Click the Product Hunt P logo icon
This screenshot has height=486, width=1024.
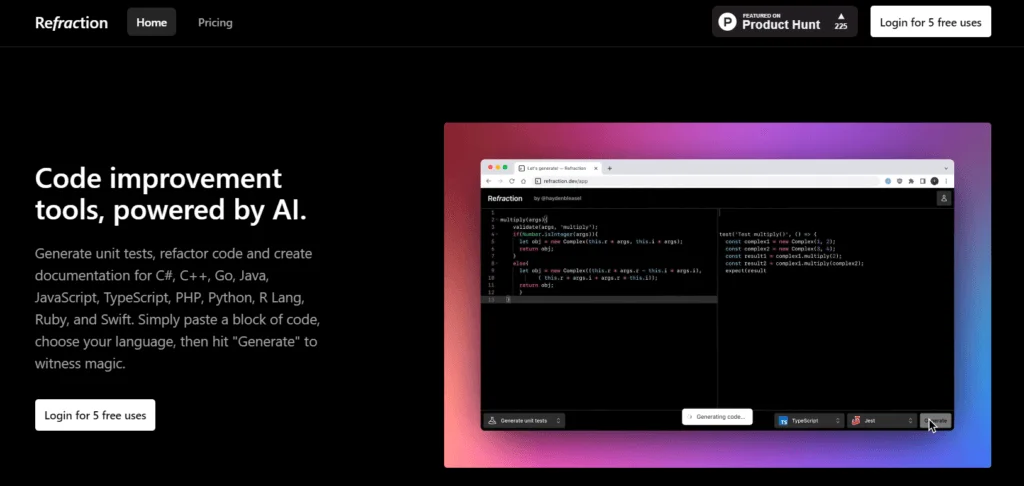tap(727, 22)
